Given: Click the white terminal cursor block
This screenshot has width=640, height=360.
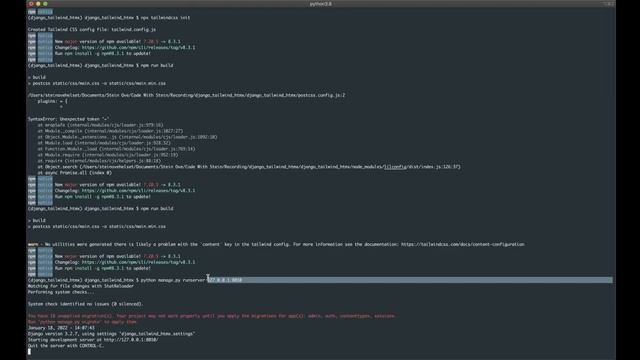Looking at the screenshot, I should (29, 351).
